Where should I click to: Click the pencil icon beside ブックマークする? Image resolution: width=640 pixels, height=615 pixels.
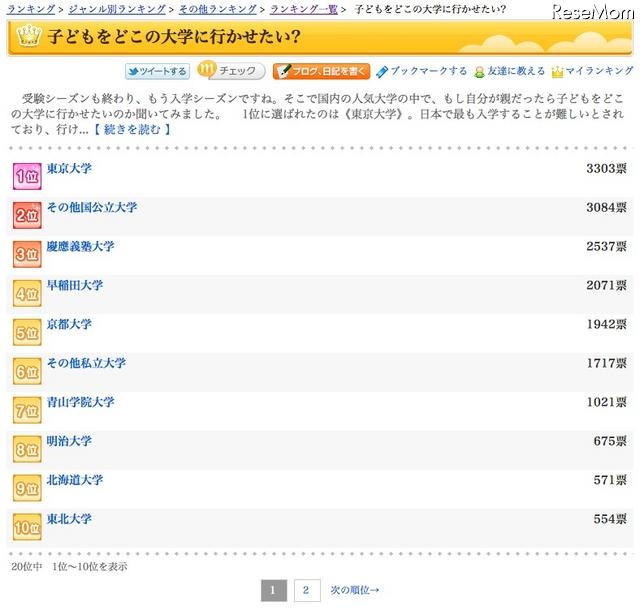tap(382, 72)
